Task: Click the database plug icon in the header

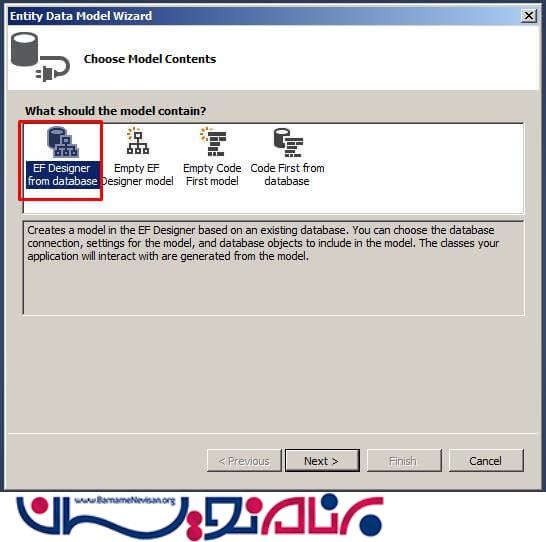Action: click(40, 57)
